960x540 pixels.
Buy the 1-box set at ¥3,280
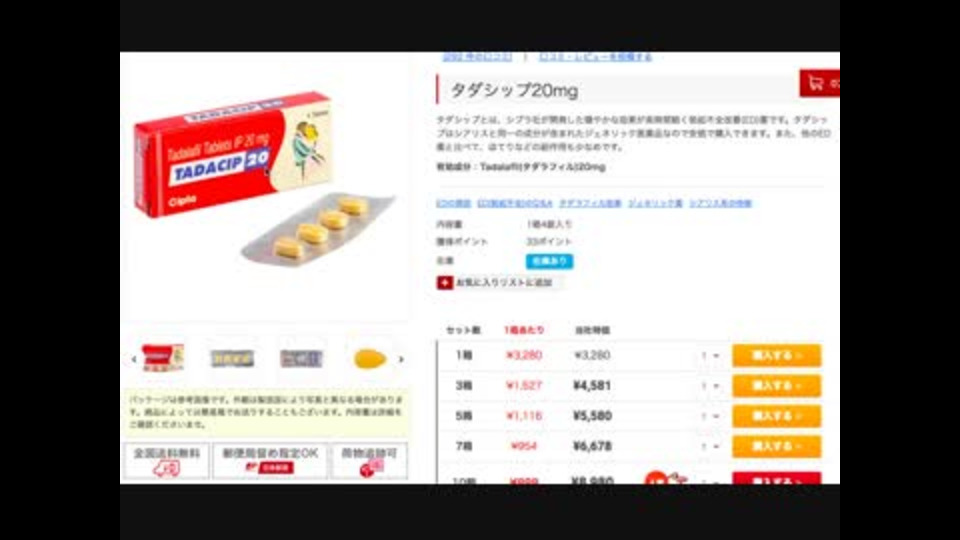click(776, 356)
